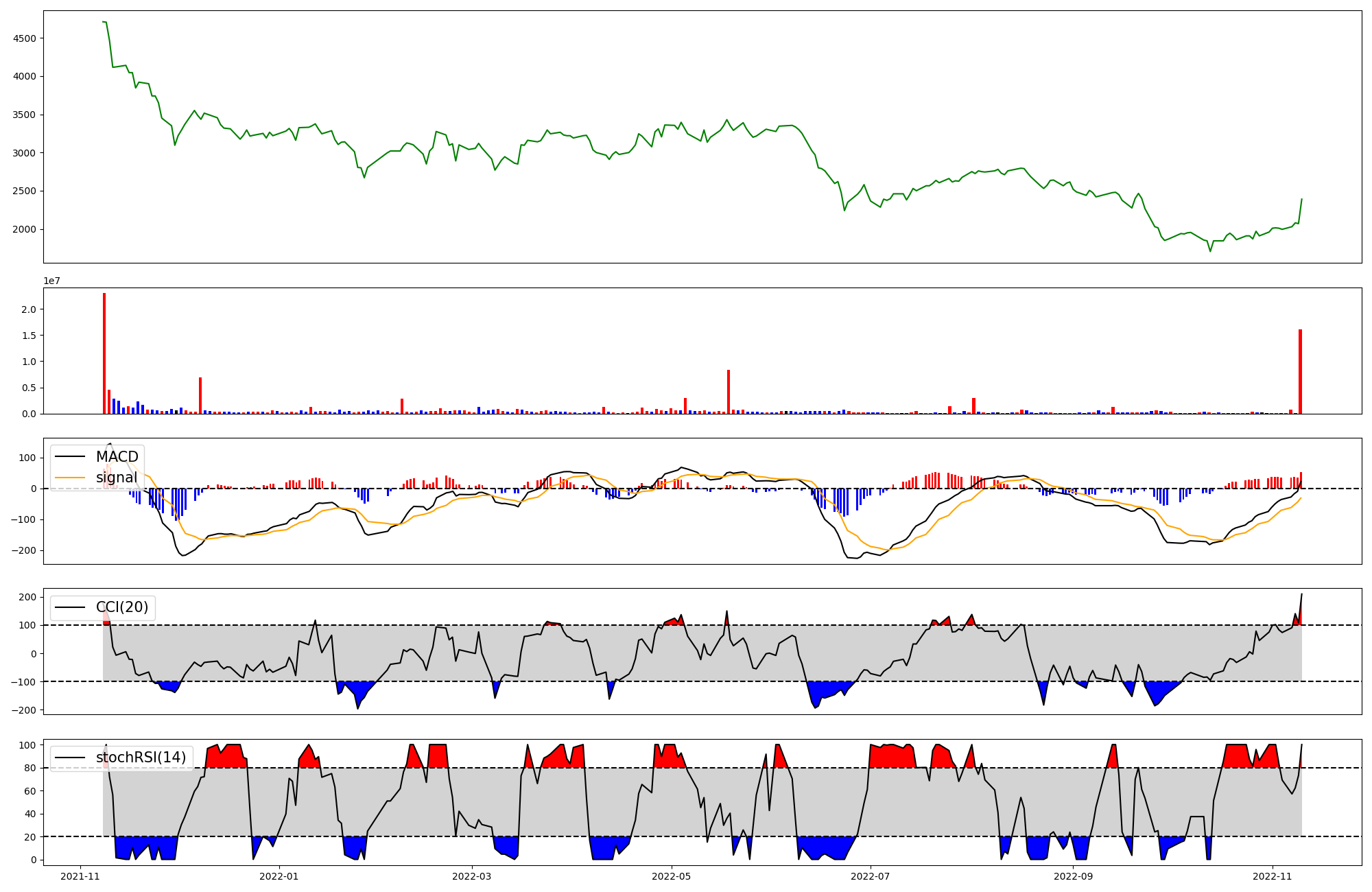Click the 2022-03 x-axis date label
Image resolution: width=1372 pixels, height=892 pixels.
tap(472, 876)
